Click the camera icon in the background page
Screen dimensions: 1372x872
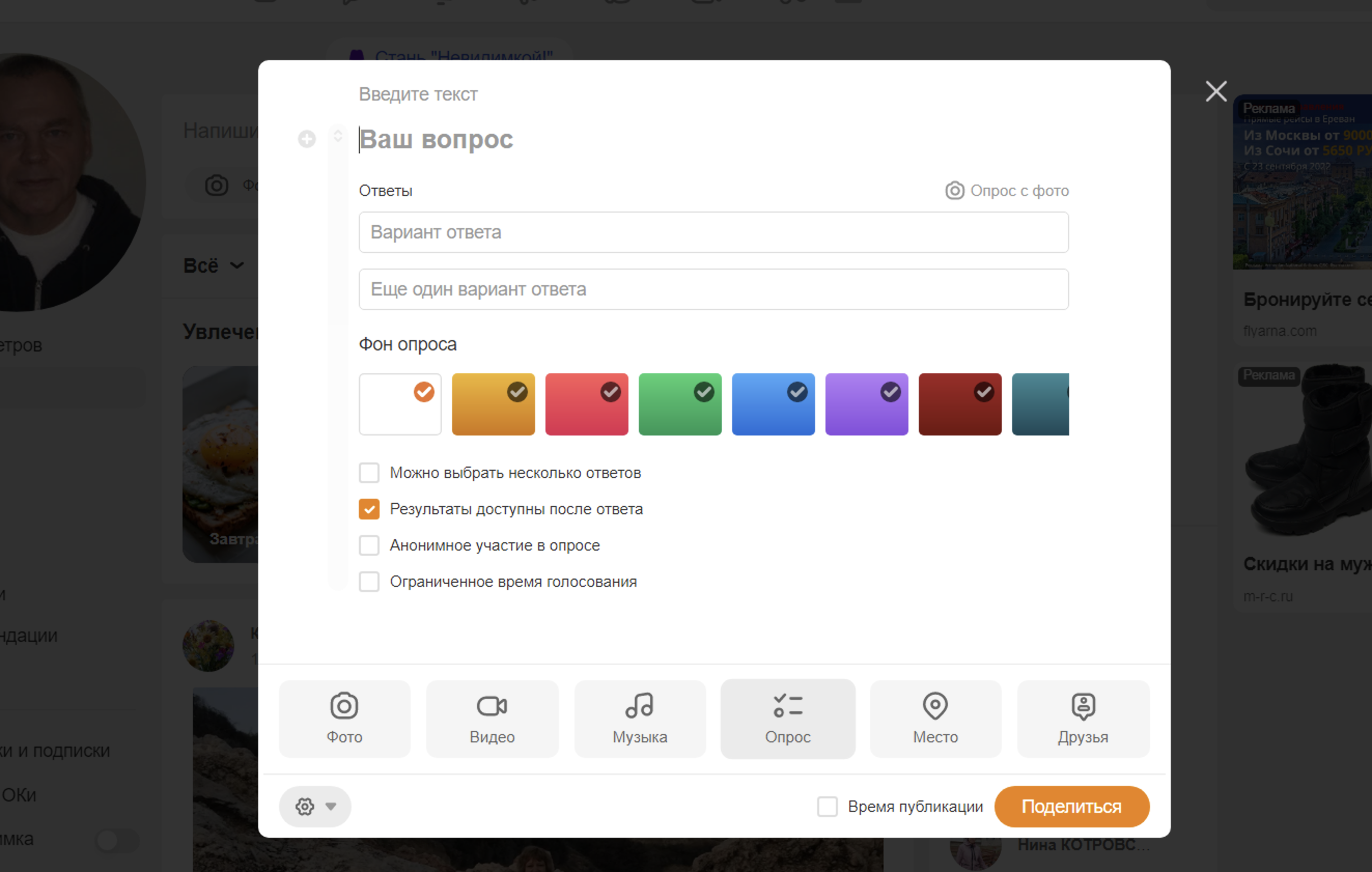217,185
